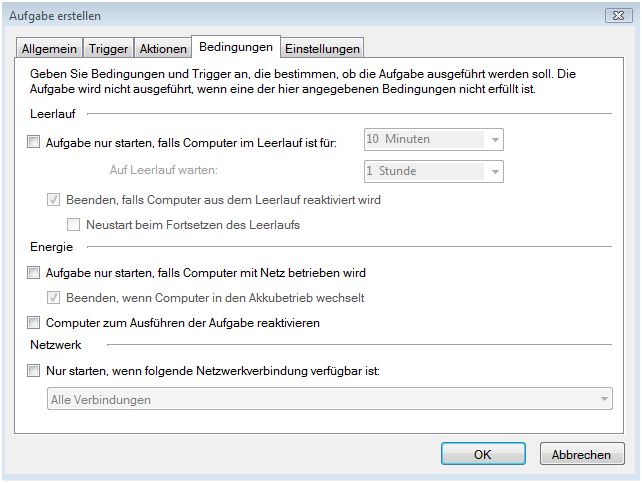642x483 pixels.
Task: Expand the 'Alle Verbindungen' network dropdown
Action: click(x=330, y=399)
